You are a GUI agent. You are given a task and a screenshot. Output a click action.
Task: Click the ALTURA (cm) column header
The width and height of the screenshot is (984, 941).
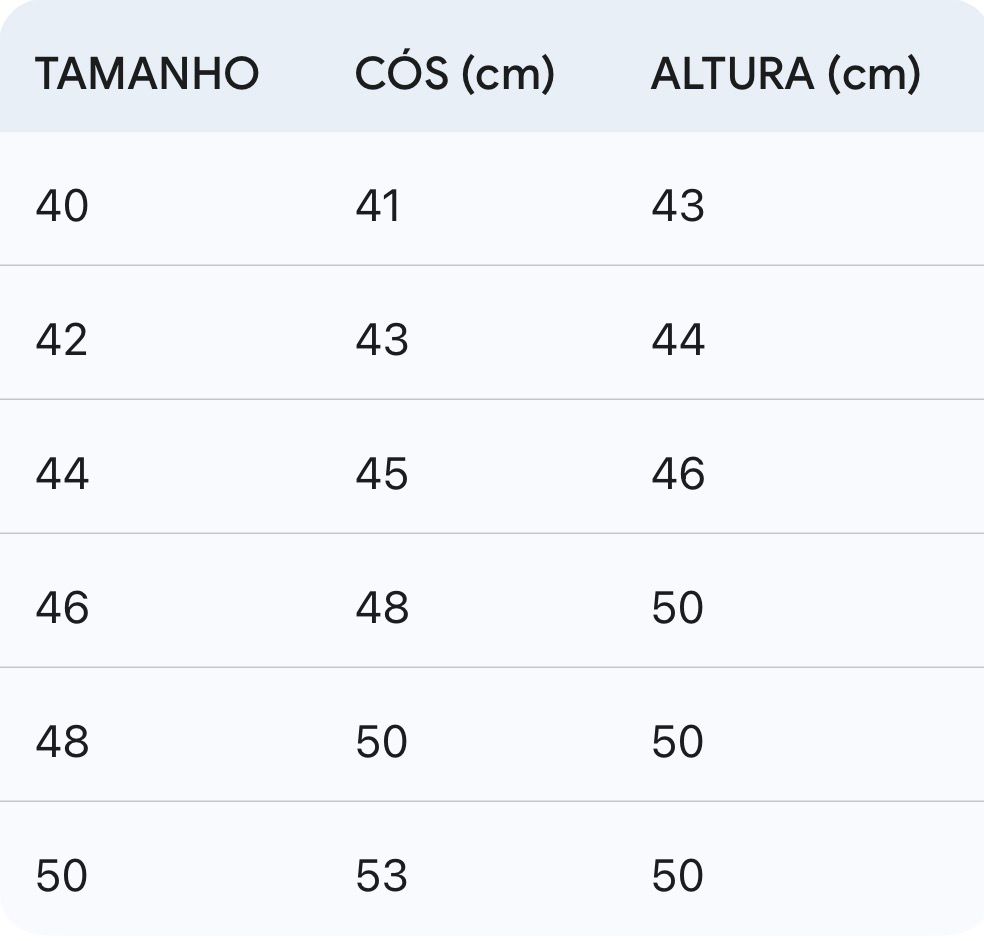pyautogui.click(x=785, y=74)
